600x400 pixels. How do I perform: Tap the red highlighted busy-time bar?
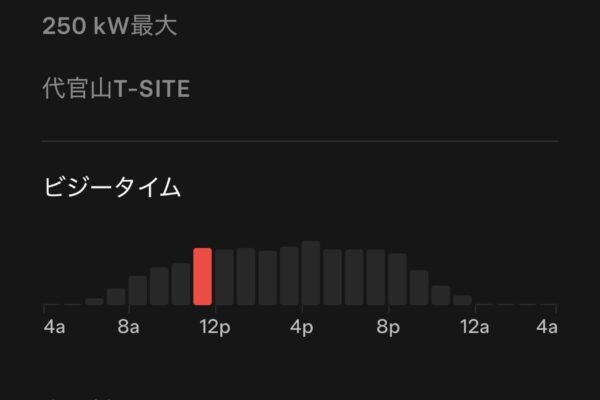(202, 277)
